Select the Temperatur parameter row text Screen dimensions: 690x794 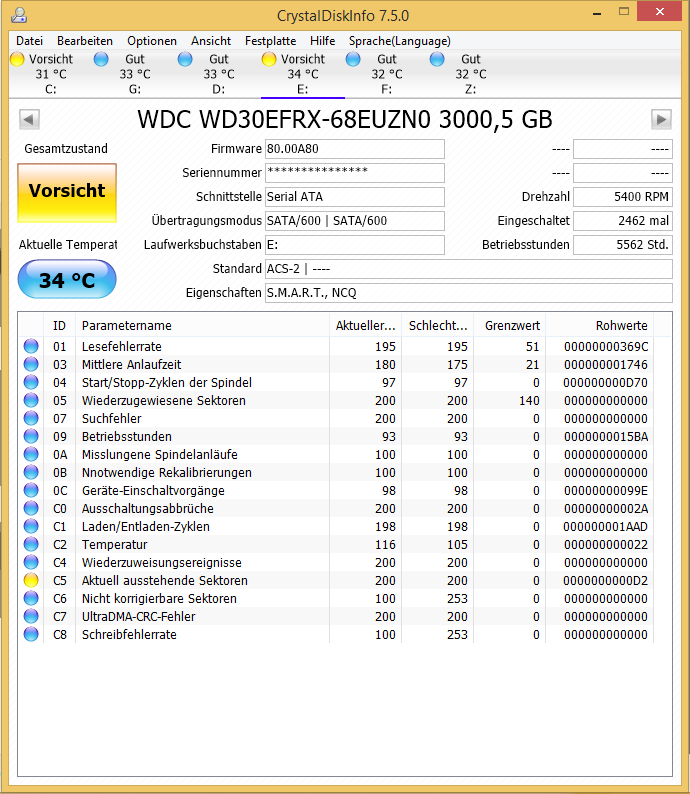pyautogui.click(x=114, y=544)
